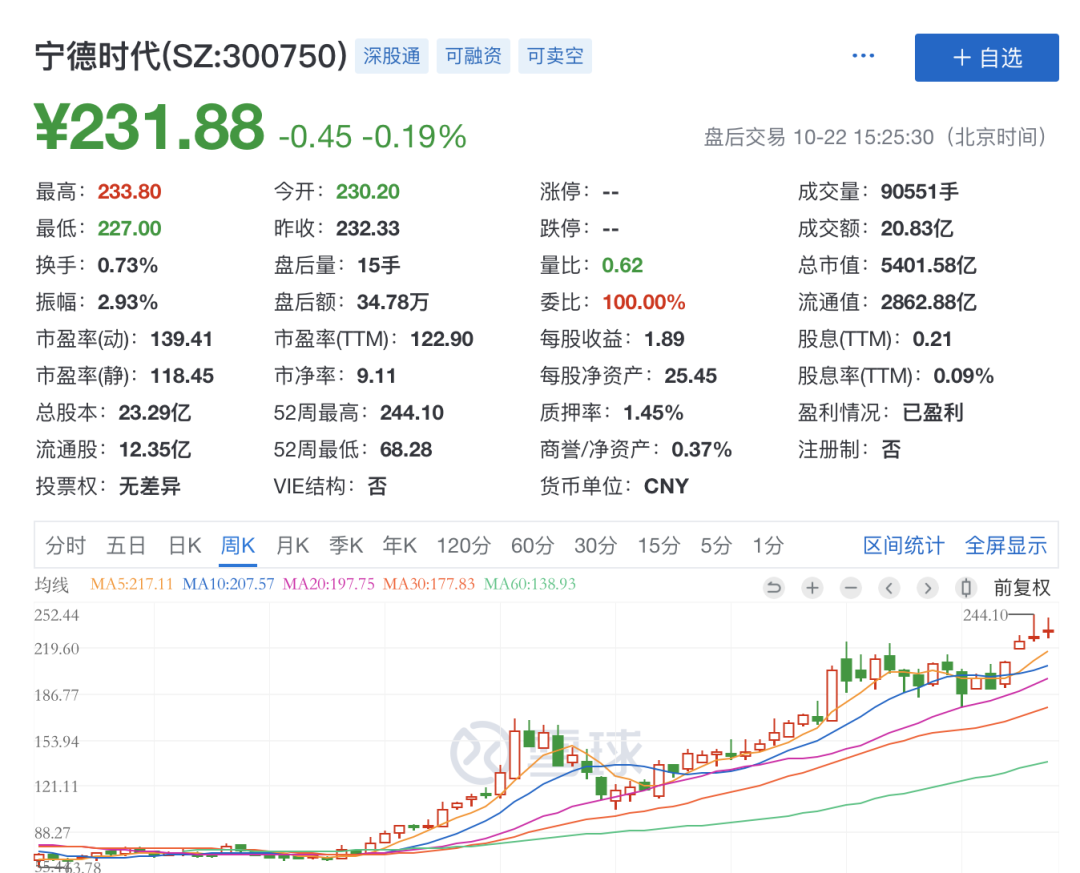This screenshot has width=1080, height=873.
Task: Click the 流通值 value 2862.88亿
Action: [x=928, y=302]
